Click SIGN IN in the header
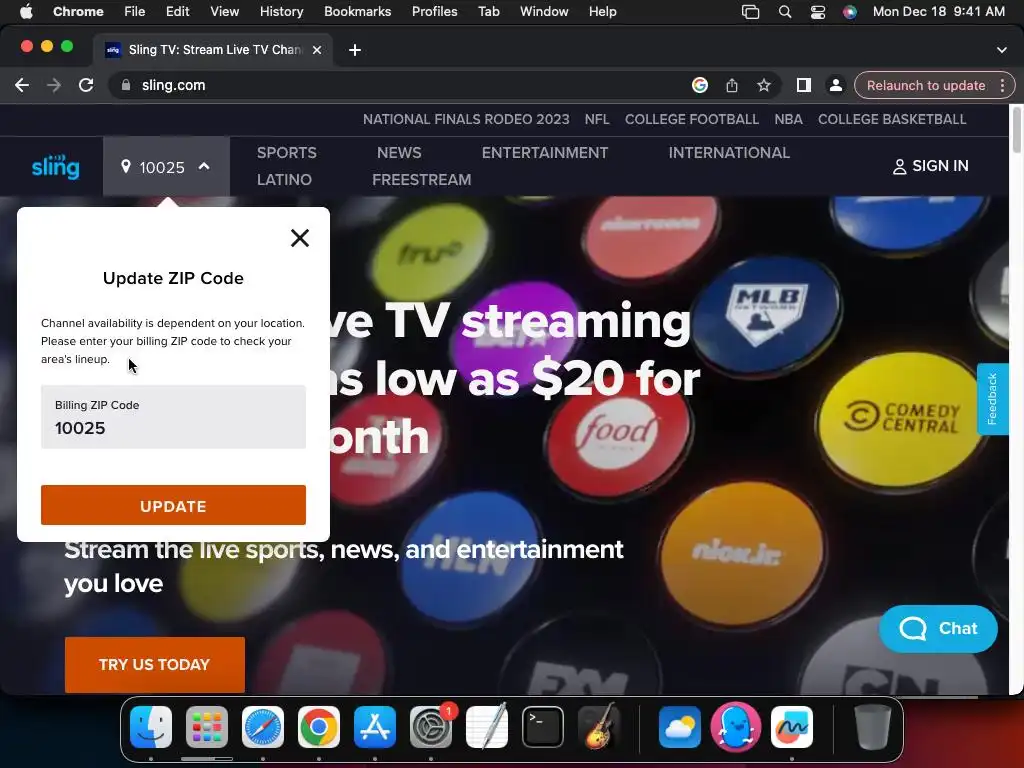 (x=931, y=166)
